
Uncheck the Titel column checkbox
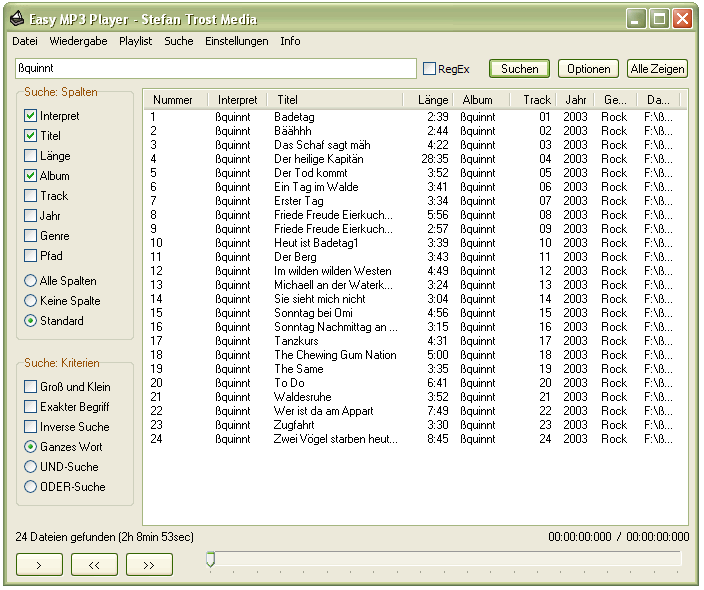(x=30, y=136)
